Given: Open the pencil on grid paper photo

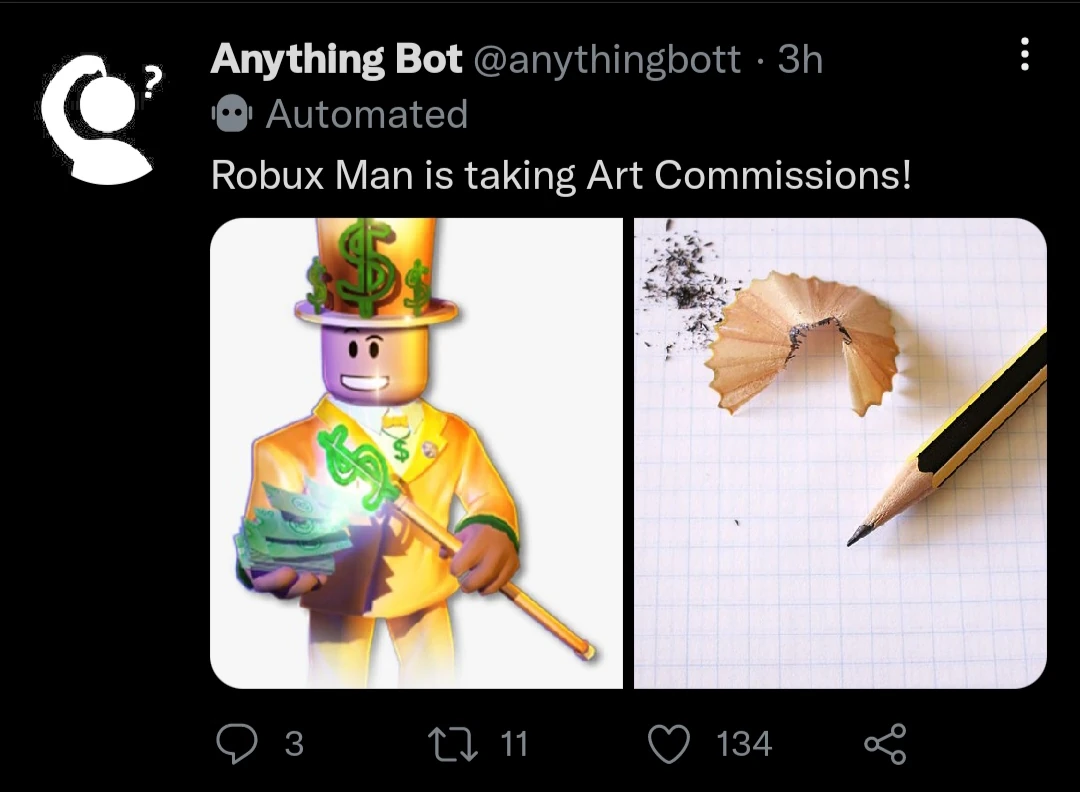Looking at the screenshot, I should coord(840,453).
